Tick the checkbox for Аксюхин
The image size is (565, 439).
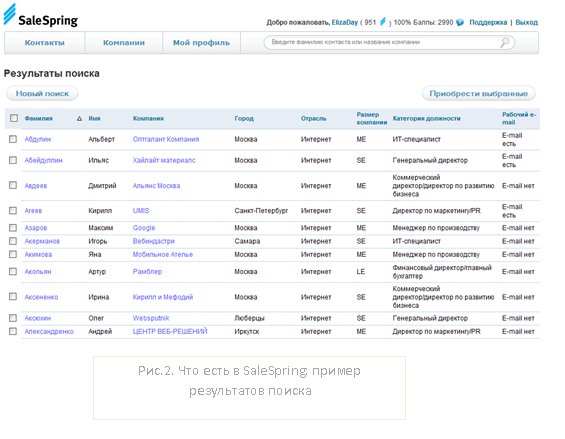click(13, 318)
